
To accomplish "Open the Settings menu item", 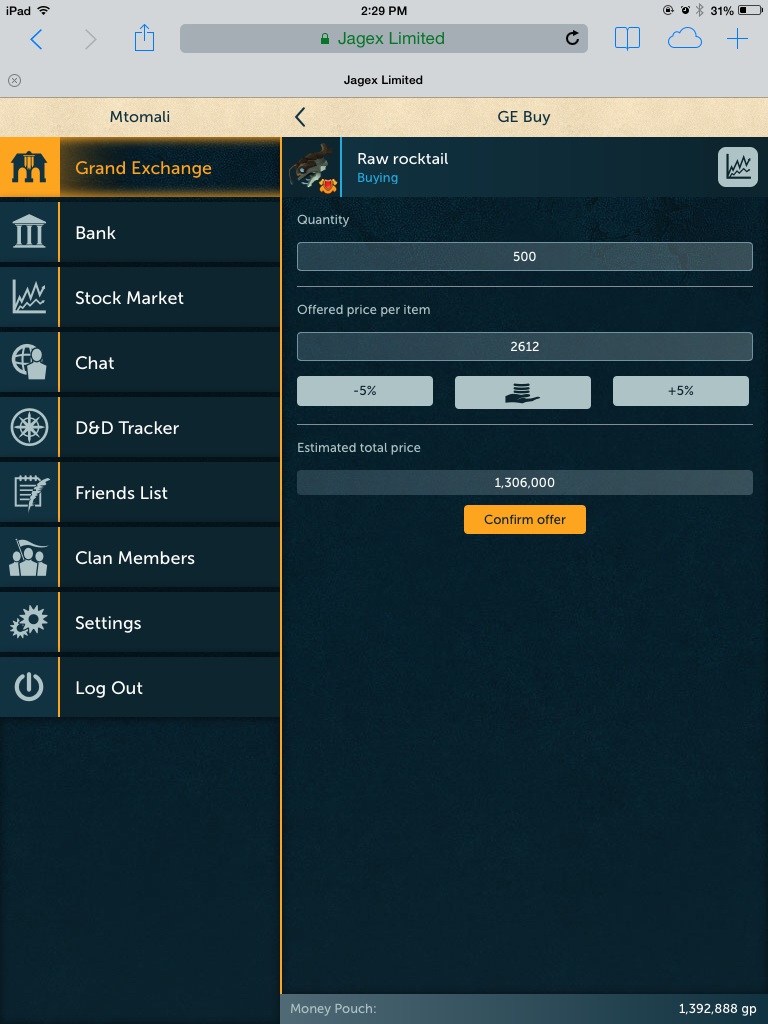I will point(140,623).
